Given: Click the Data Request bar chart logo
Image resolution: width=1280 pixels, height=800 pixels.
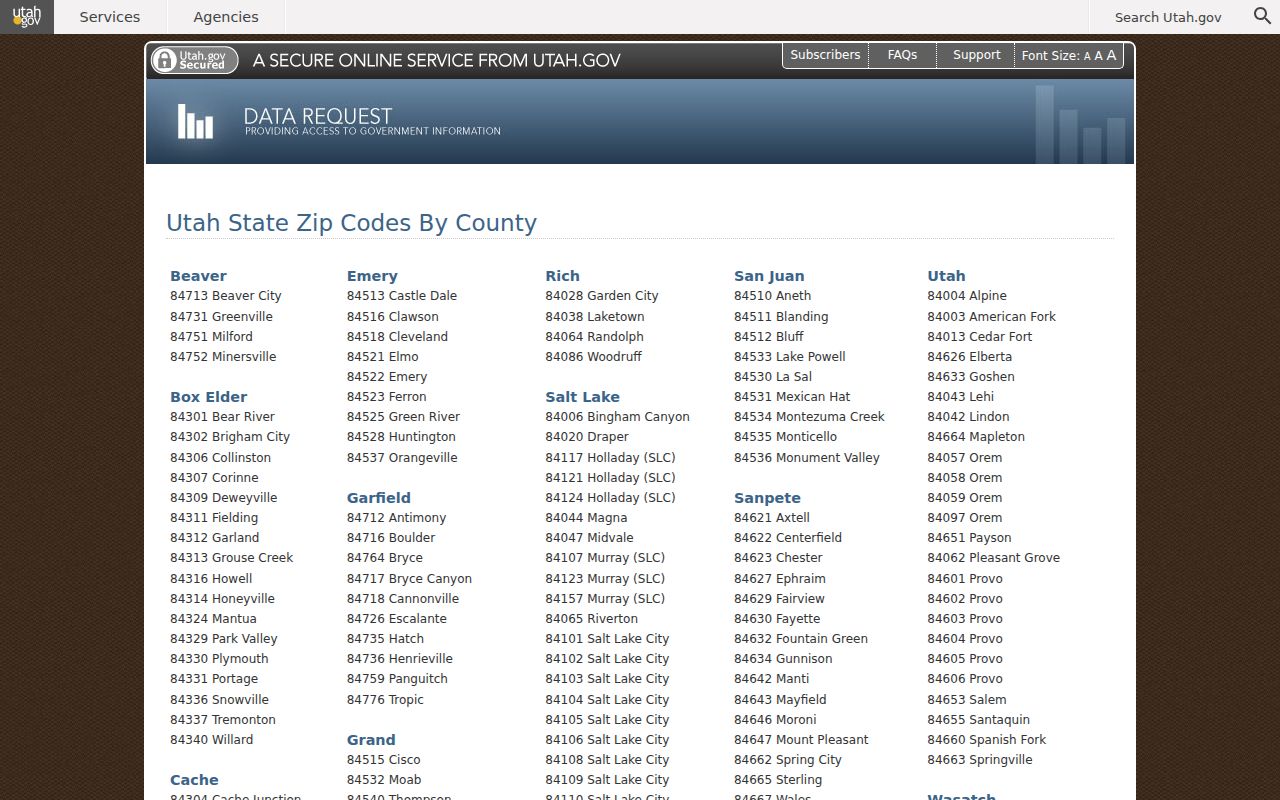Looking at the screenshot, I should tap(195, 121).
